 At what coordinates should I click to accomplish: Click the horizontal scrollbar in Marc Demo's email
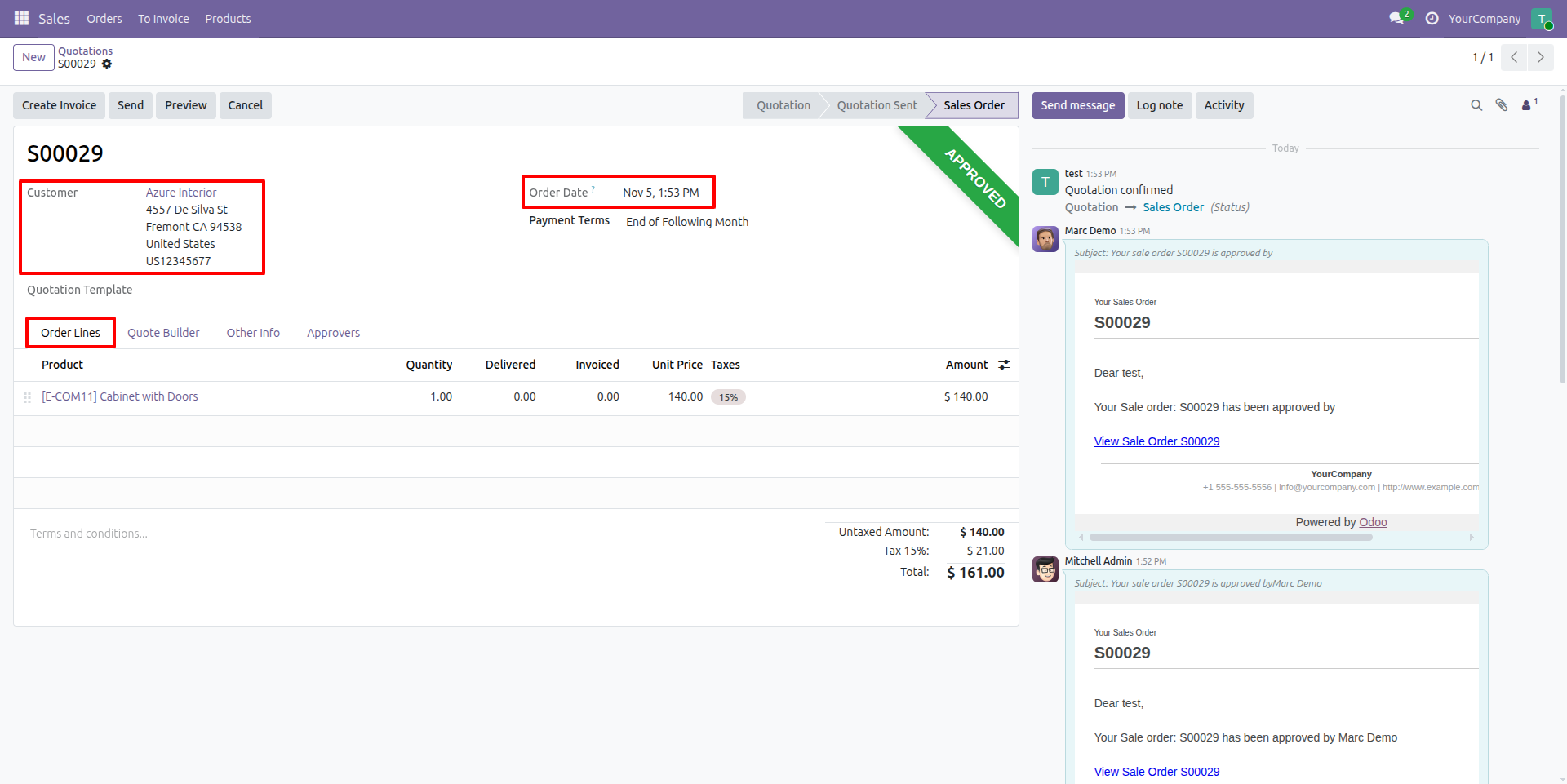1231,538
